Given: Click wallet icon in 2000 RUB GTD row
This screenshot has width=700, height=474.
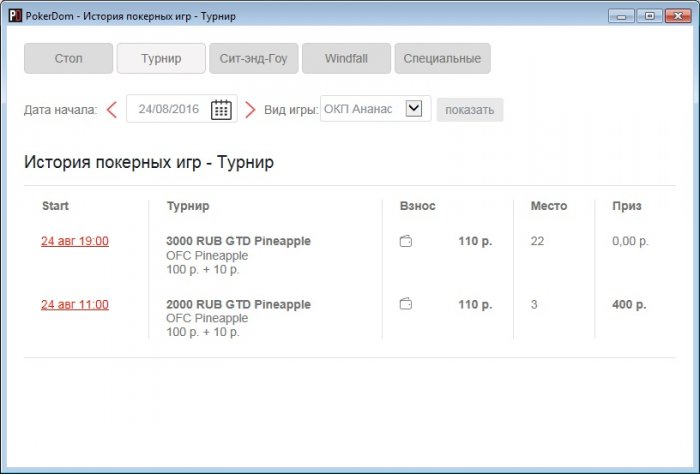Looking at the screenshot, I should (405, 304).
